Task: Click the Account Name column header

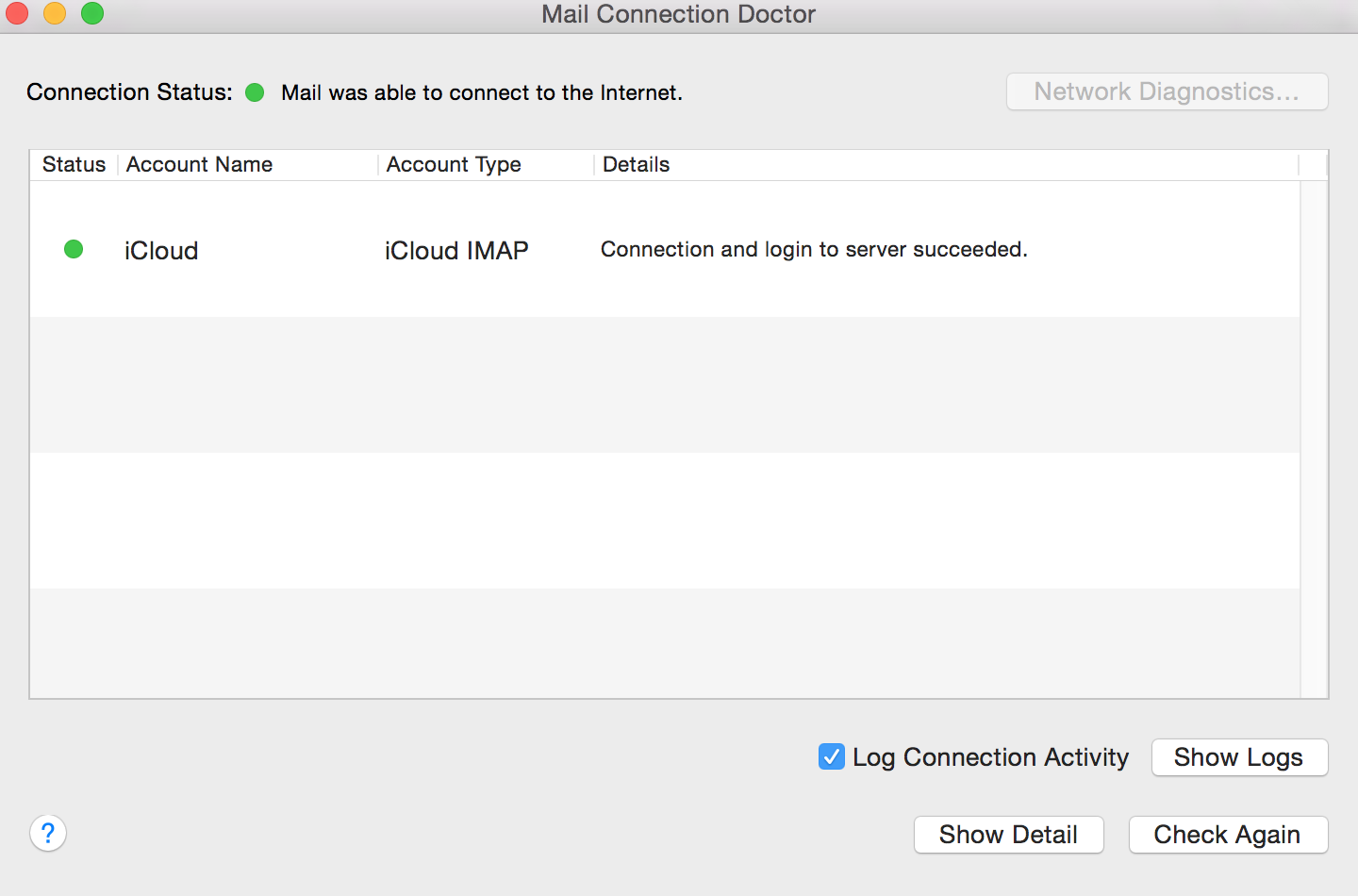Action: click(199, 164)
